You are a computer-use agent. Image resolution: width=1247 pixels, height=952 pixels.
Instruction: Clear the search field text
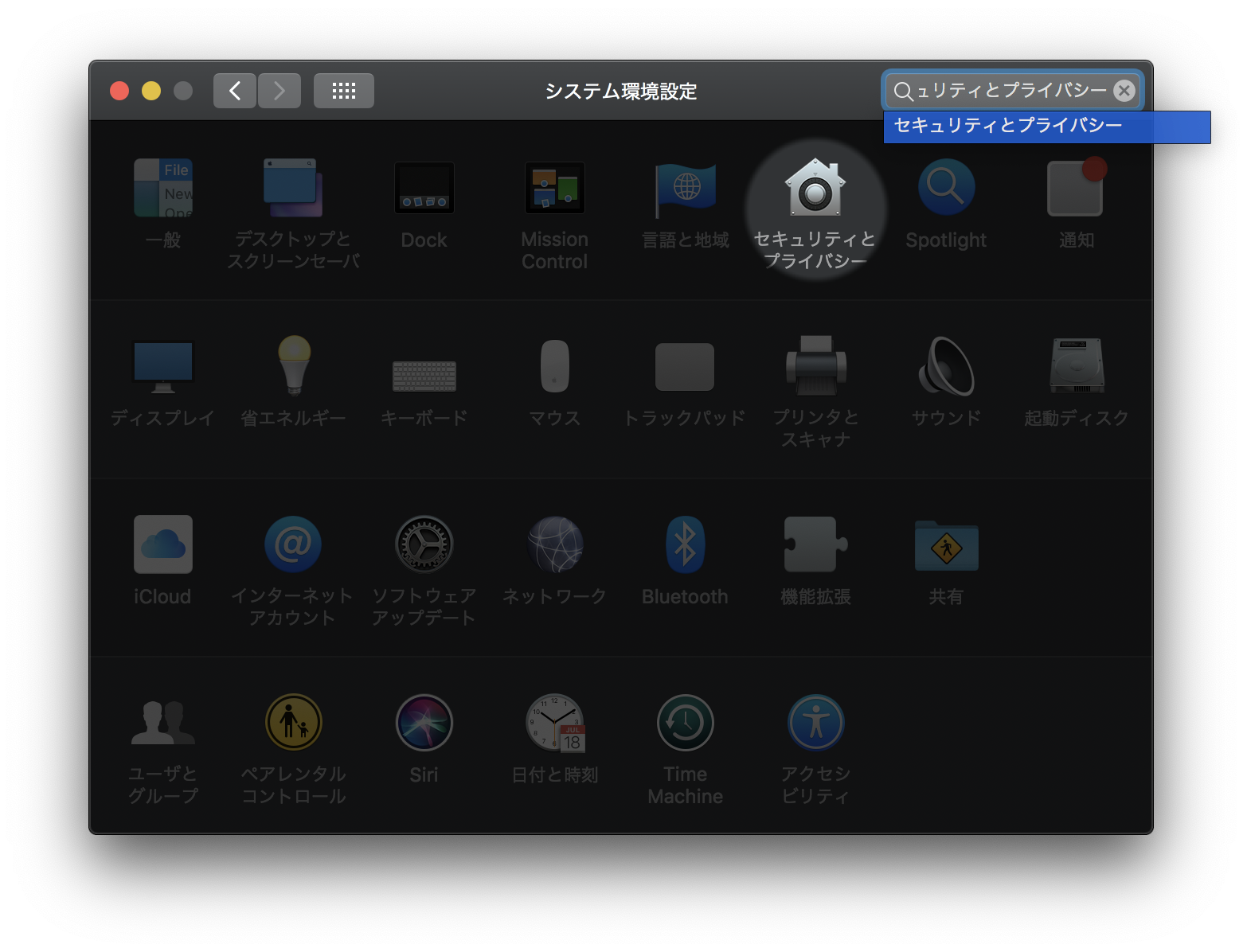coord(1124,91)
